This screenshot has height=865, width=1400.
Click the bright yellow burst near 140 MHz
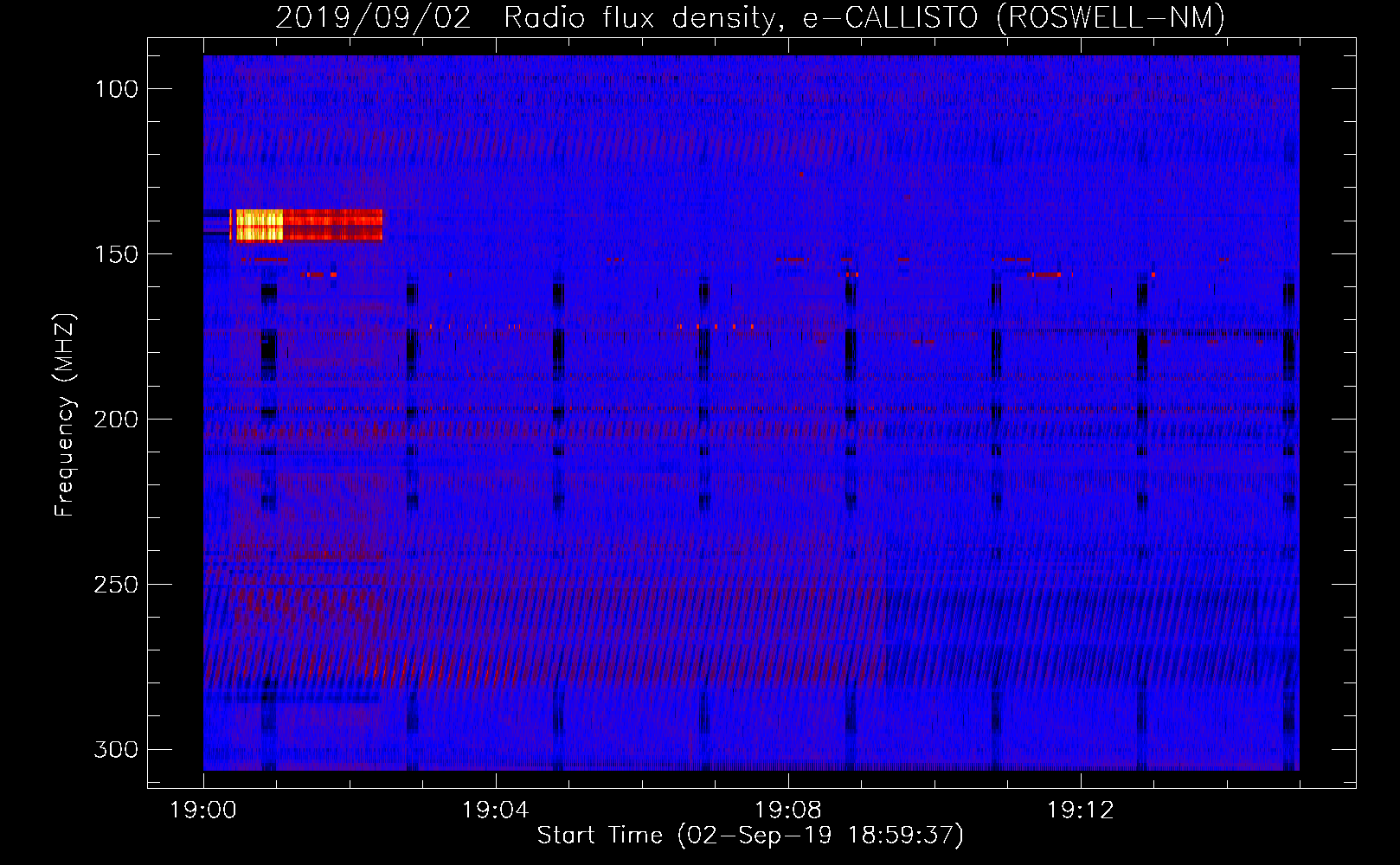coord(259,226)
